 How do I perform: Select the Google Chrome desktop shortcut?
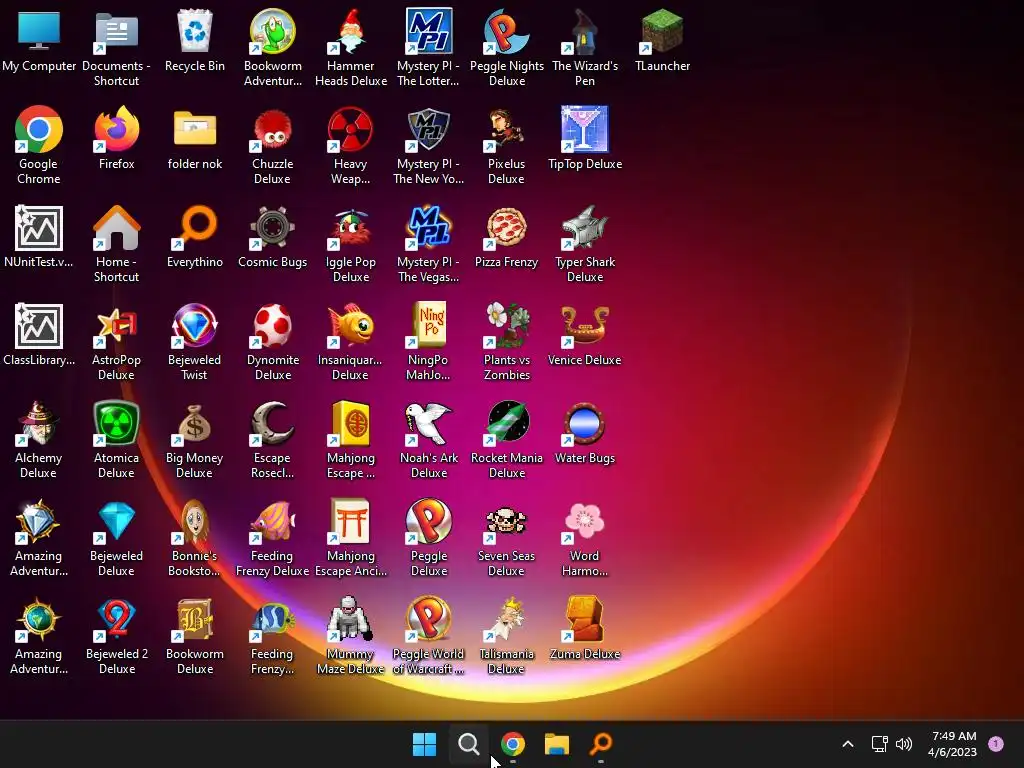click(39, 129)
